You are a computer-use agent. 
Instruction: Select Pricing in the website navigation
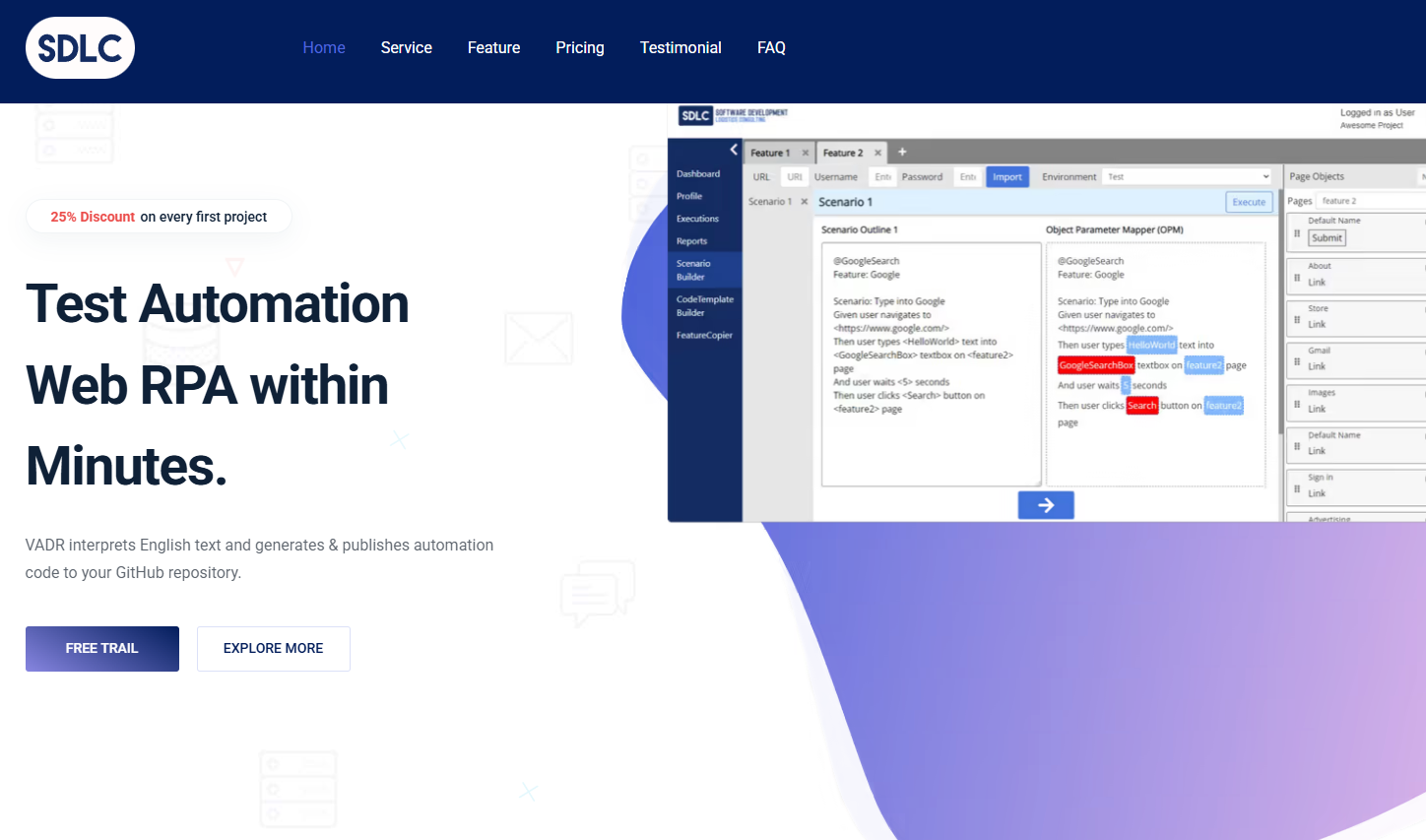[x=580, y=47]
